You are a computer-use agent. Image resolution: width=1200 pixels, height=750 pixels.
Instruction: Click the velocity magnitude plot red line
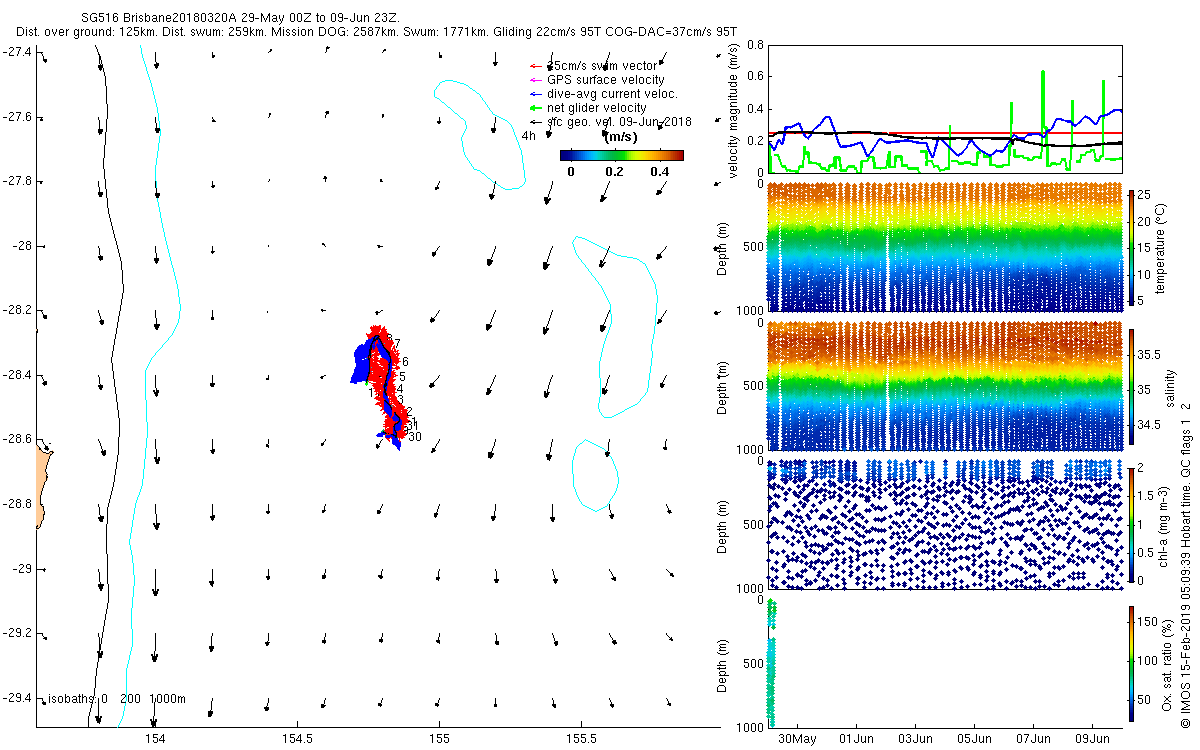coord(945,133)
